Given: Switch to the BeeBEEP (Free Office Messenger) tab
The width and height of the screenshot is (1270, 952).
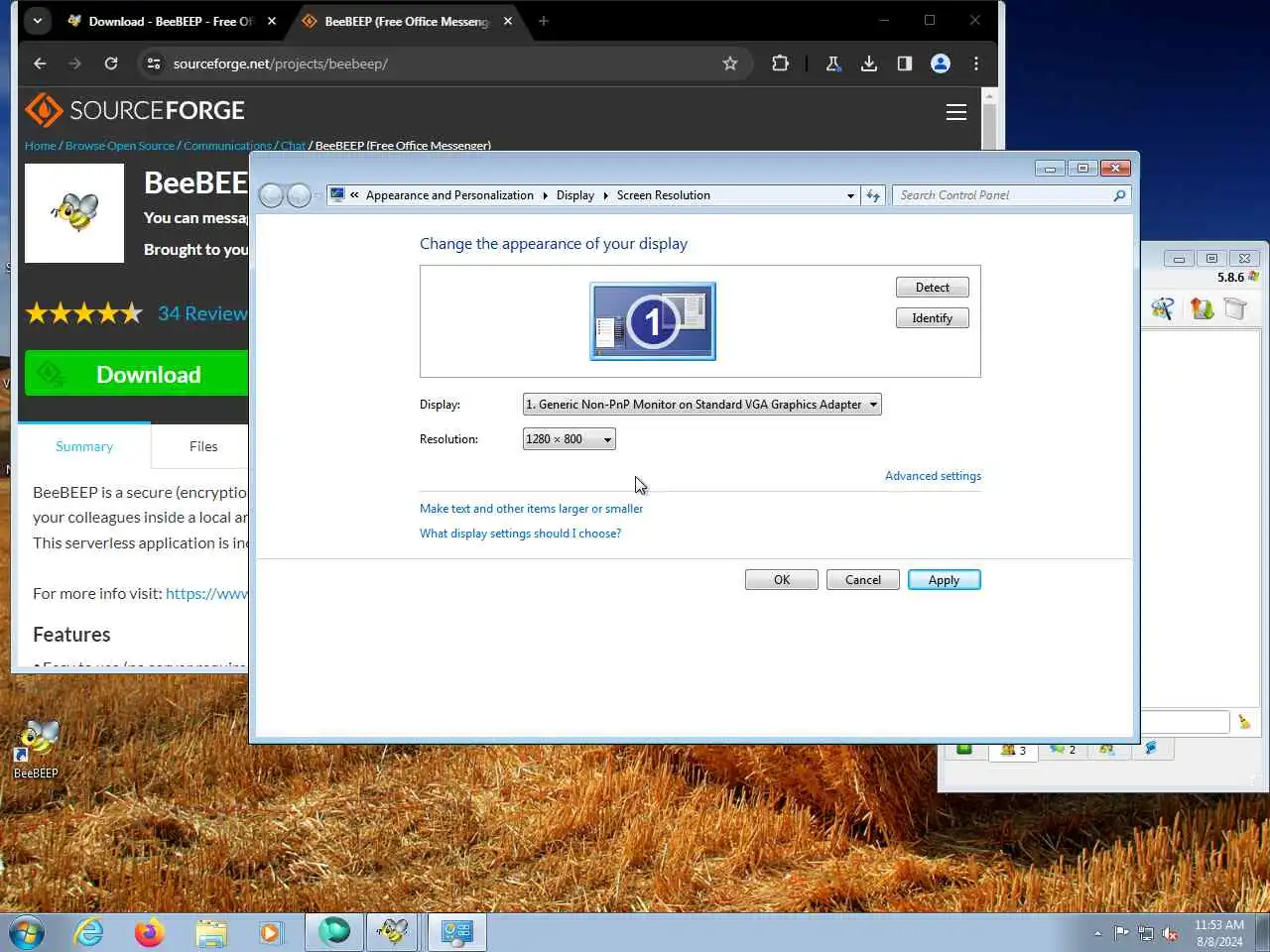Looking at the screenshot, I should tap(407, 21).
